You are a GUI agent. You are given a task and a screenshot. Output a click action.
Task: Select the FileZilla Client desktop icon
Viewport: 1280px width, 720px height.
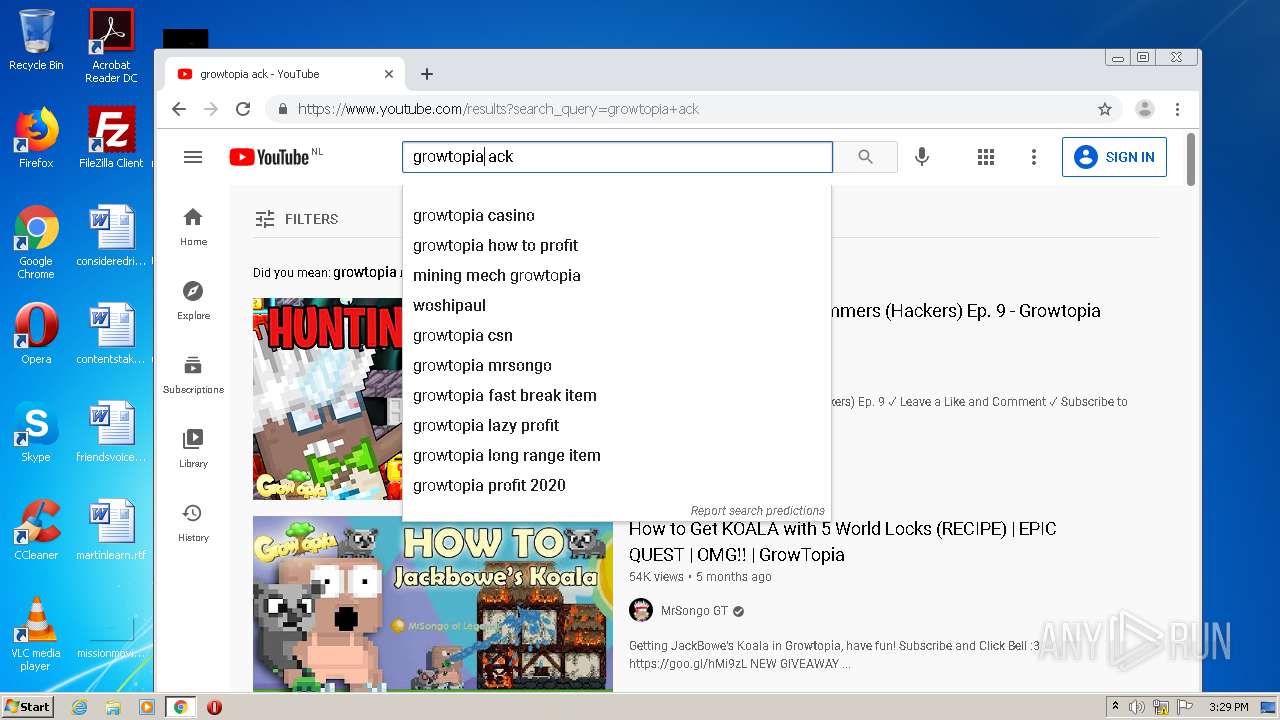point(113,138)
